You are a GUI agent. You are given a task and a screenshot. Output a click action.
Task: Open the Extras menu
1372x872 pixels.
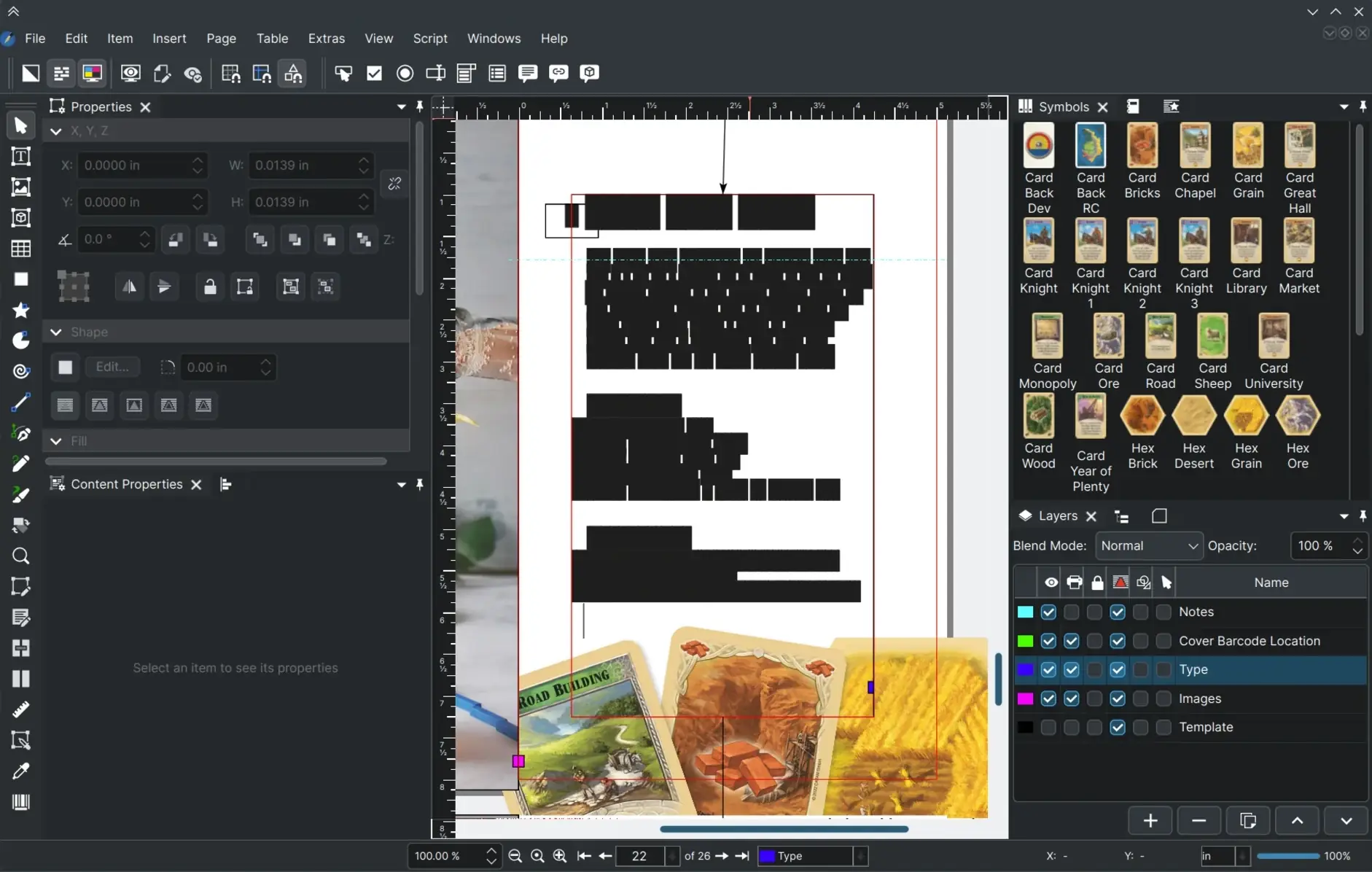coord(326,39)
